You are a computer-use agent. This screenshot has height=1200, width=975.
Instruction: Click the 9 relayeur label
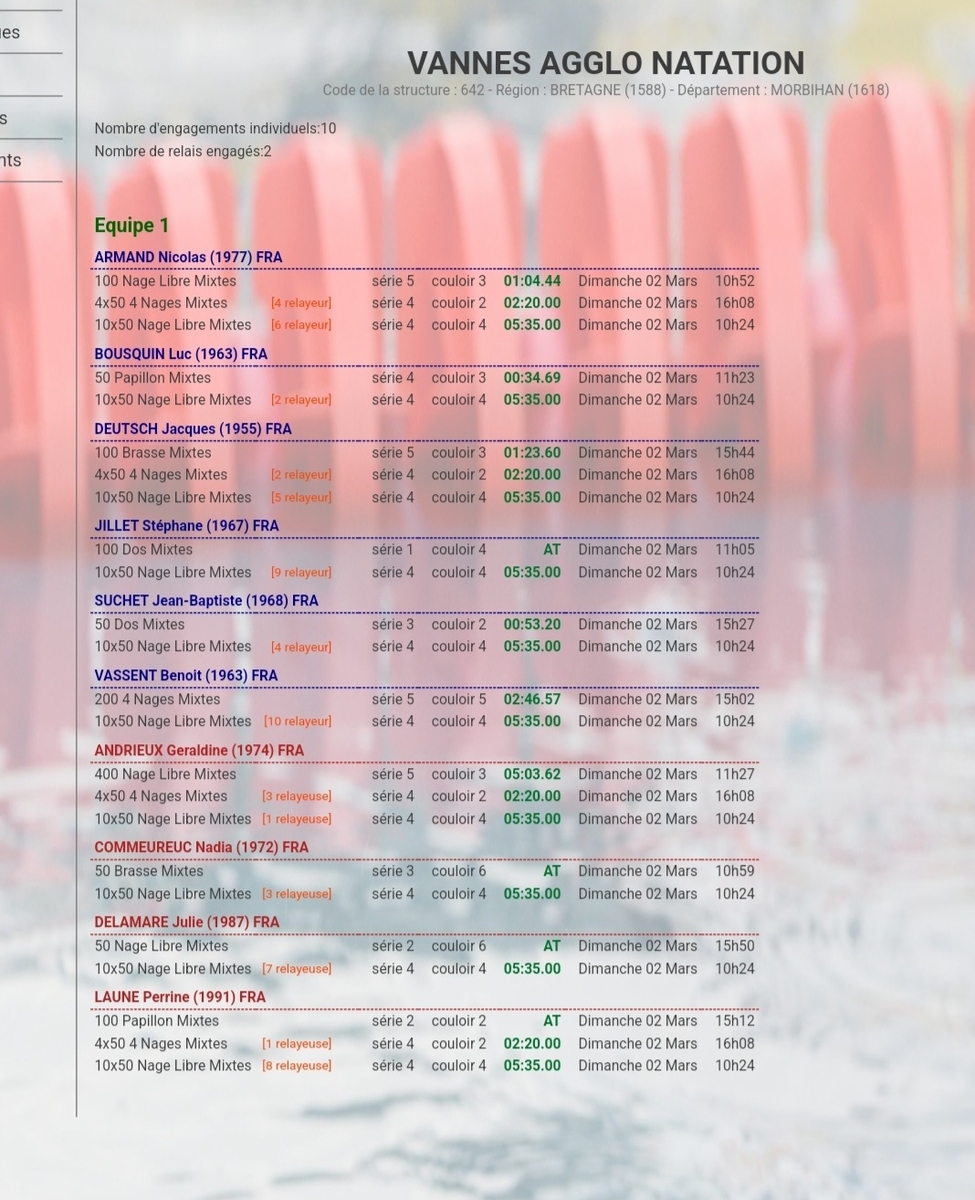click(x=301, y=573)
